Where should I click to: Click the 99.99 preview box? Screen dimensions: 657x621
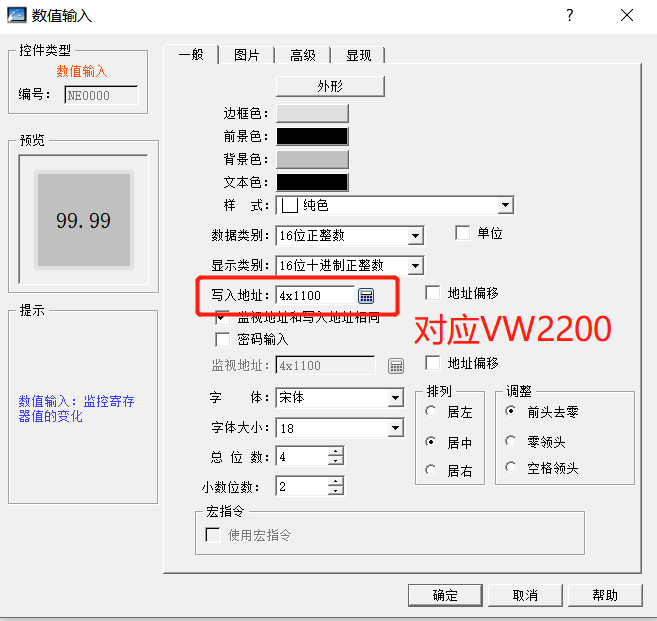click(x=84, y=220)
